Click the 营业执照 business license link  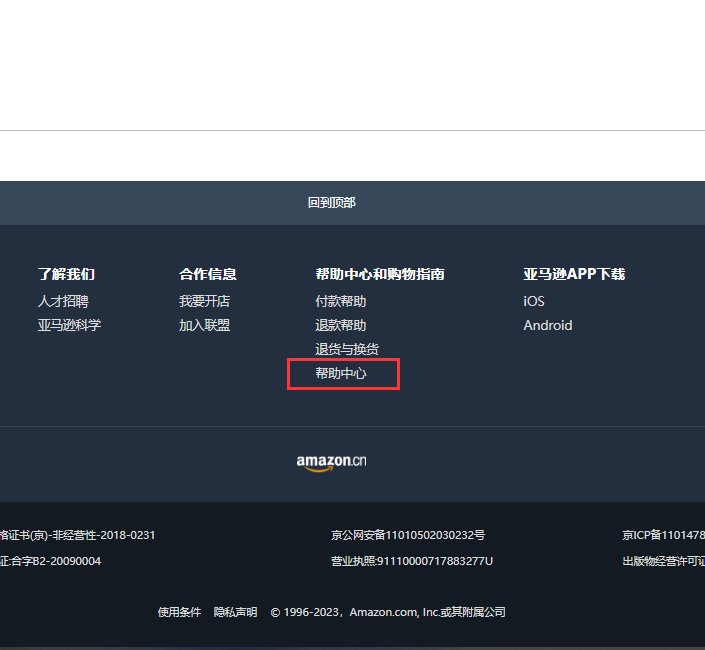[412, 561]
